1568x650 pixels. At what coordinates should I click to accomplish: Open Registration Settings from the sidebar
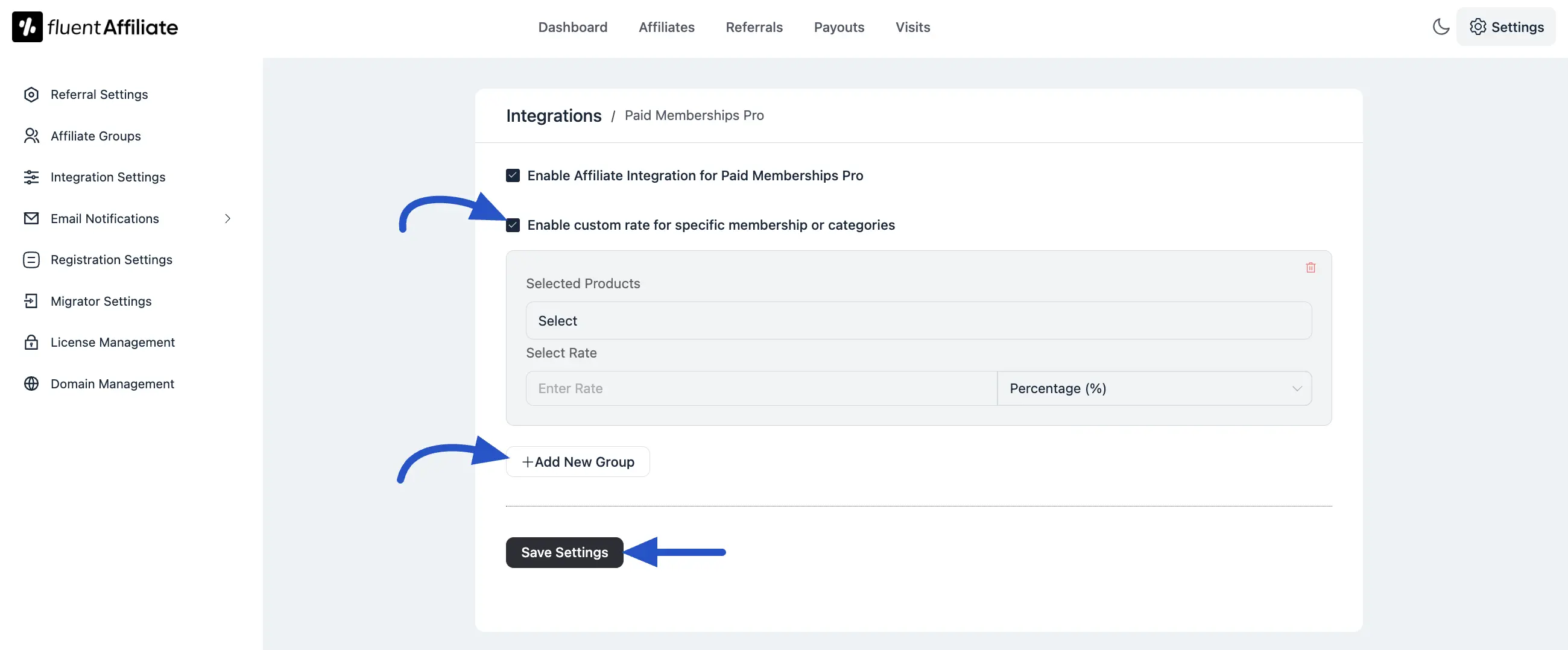click(112, 259)
